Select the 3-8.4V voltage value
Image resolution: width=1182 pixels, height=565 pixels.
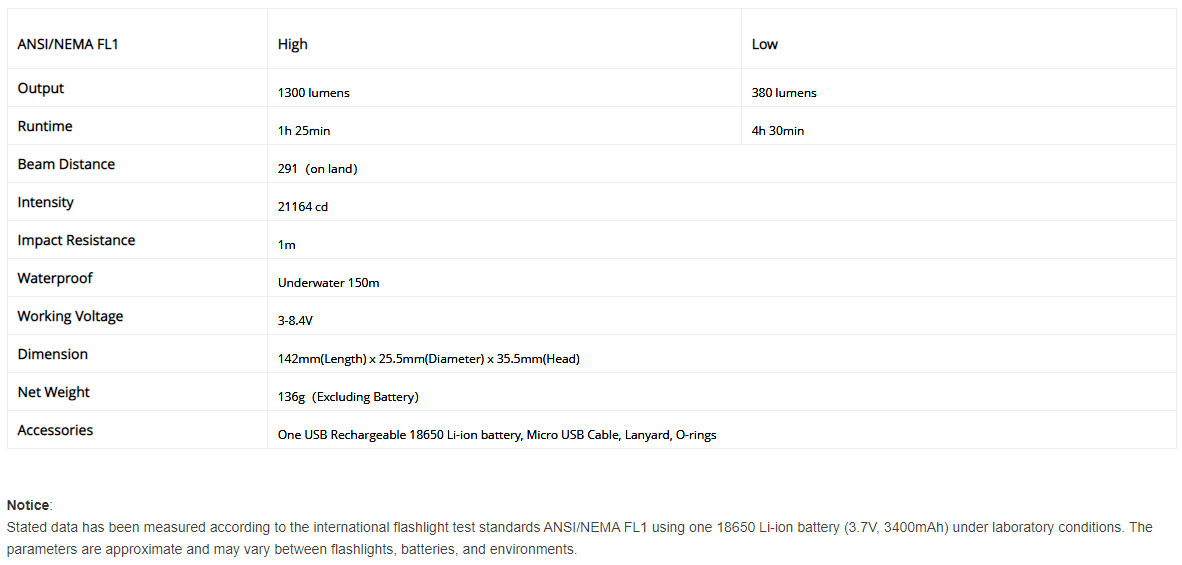(296, 321)
